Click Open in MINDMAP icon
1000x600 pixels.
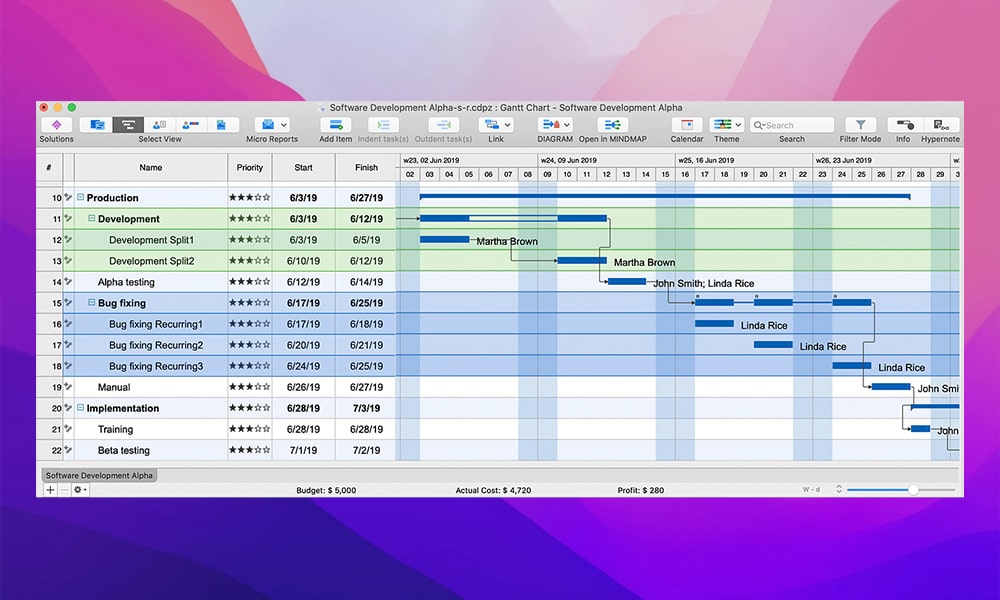pos(612,125)
